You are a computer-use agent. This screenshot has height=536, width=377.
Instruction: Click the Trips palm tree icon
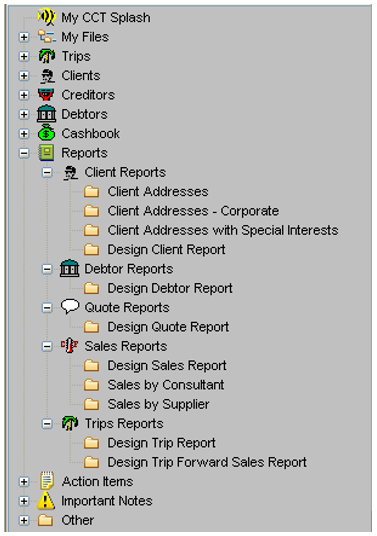(46, 56)
